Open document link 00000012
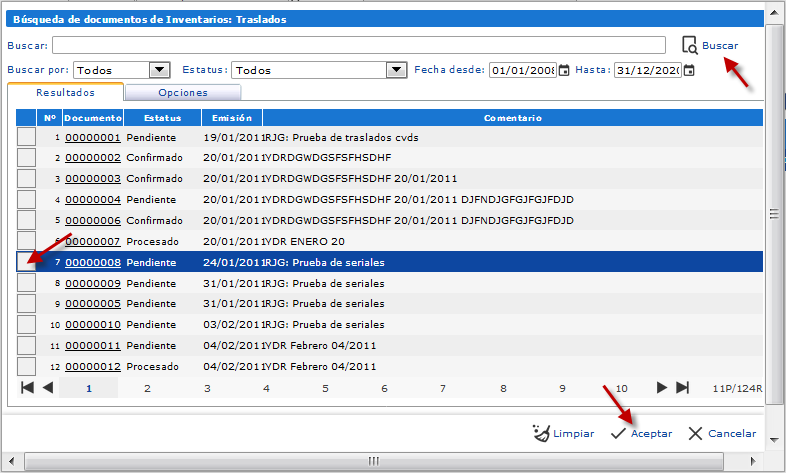 (93, 366)
